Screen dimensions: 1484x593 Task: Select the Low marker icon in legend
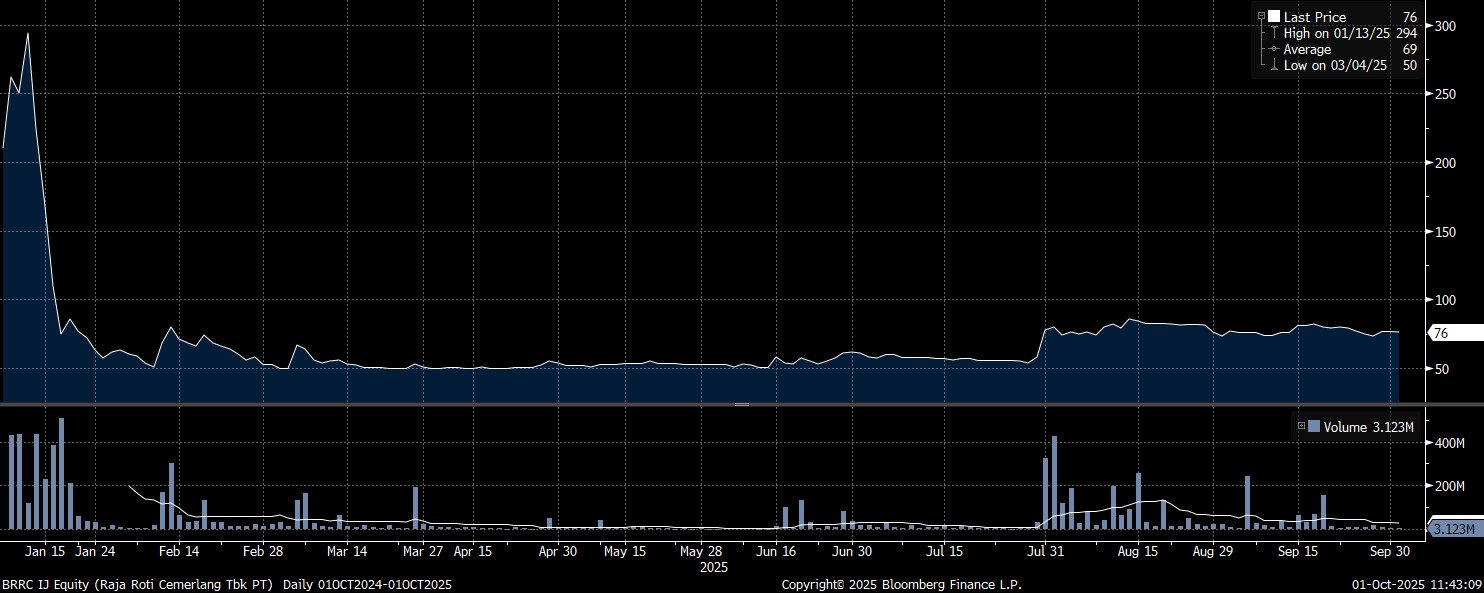tap(1273, 65)
